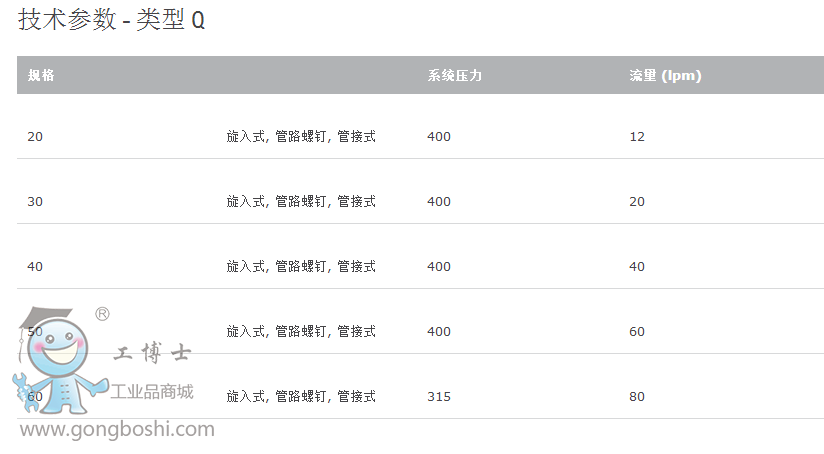Select the 流量 (lpm) column header

[665, 76]
